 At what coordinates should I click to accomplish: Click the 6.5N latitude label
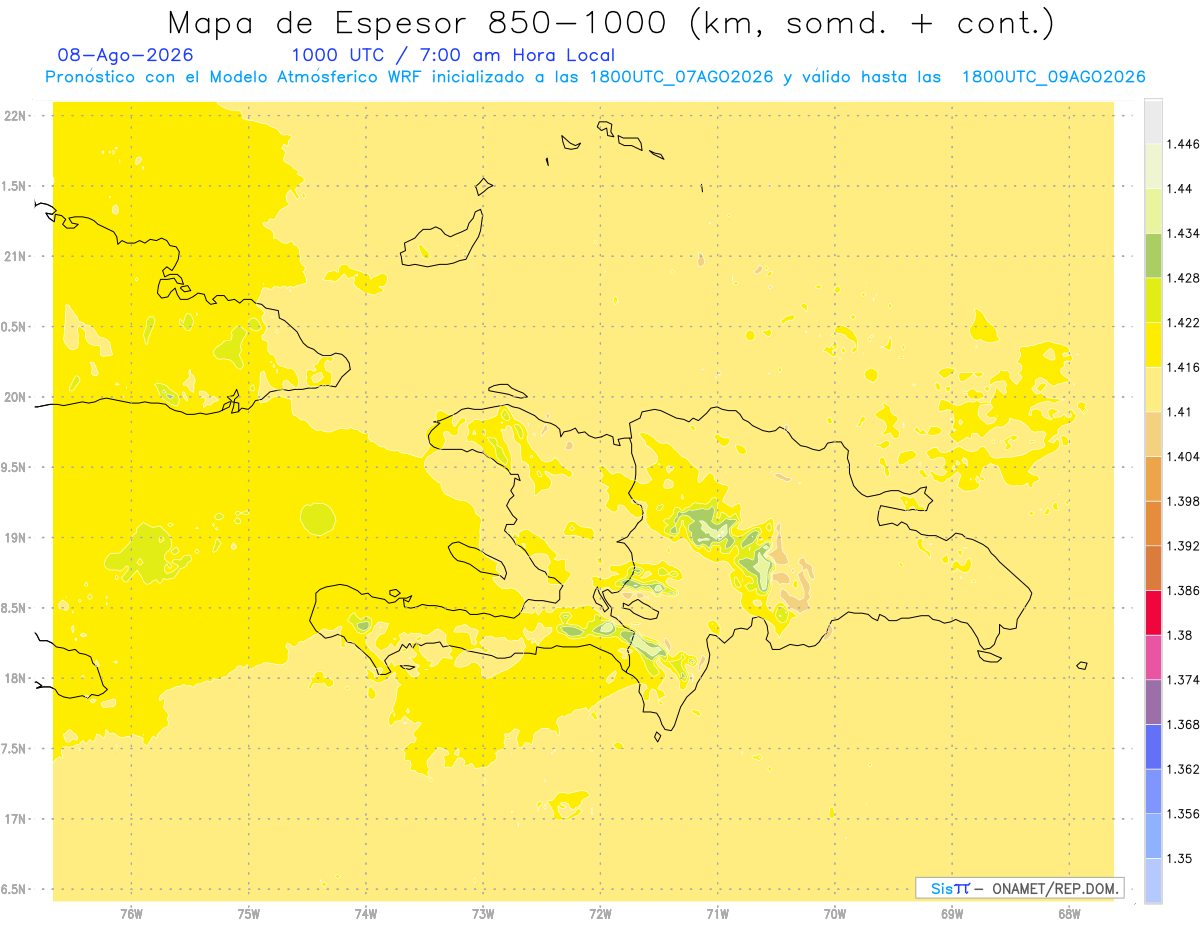tap(15, 889)
